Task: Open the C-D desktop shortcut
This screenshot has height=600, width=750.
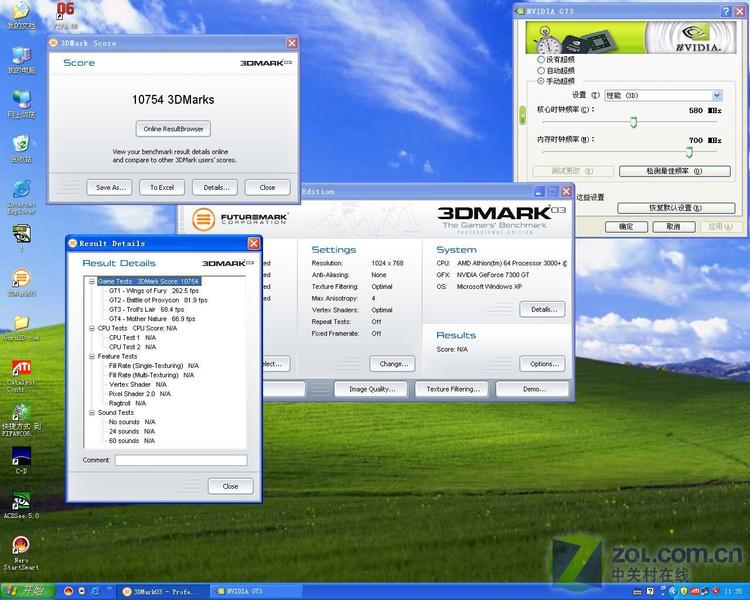Action: 21,460
